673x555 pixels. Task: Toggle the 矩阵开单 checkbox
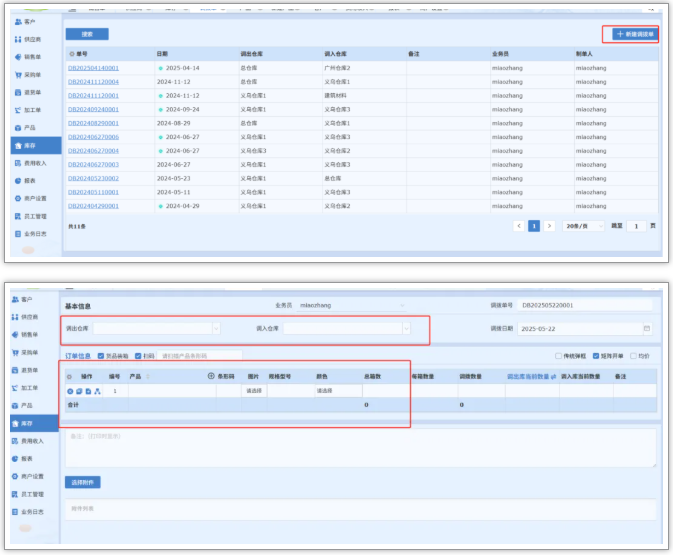pos(596,356)
